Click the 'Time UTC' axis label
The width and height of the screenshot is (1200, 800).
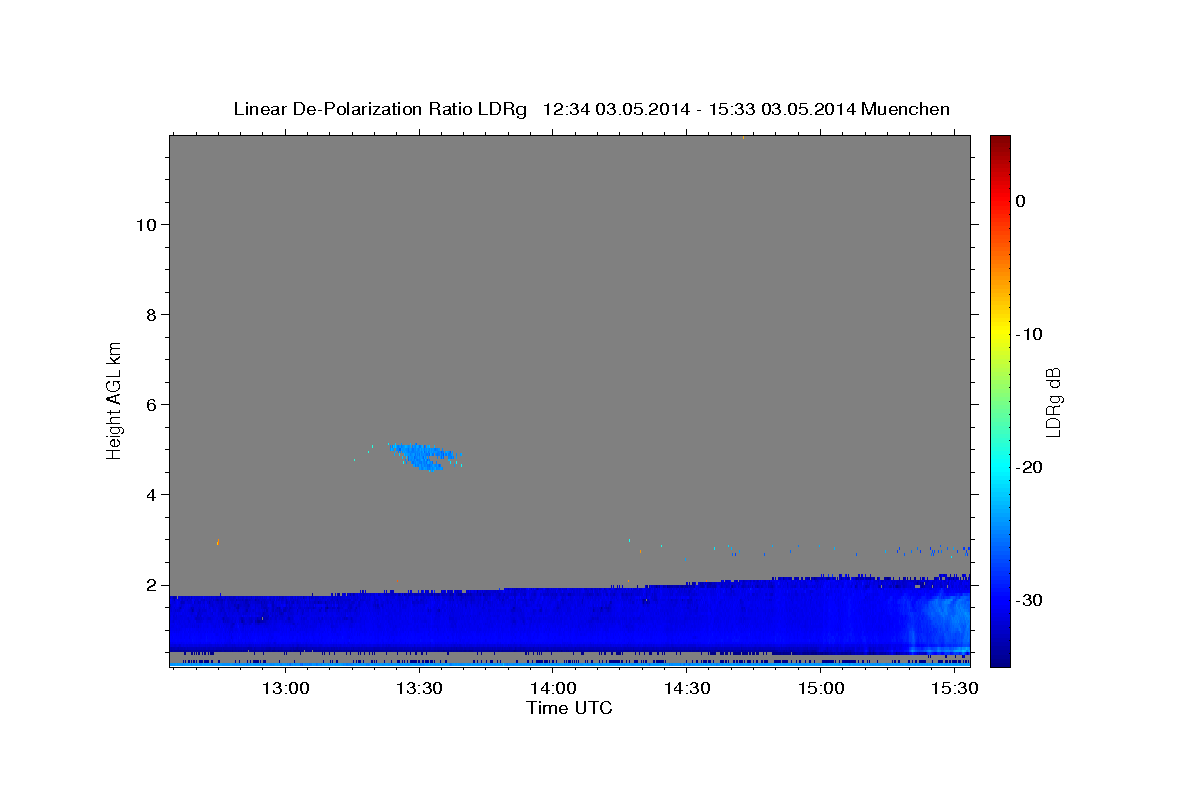pos(569,708)
